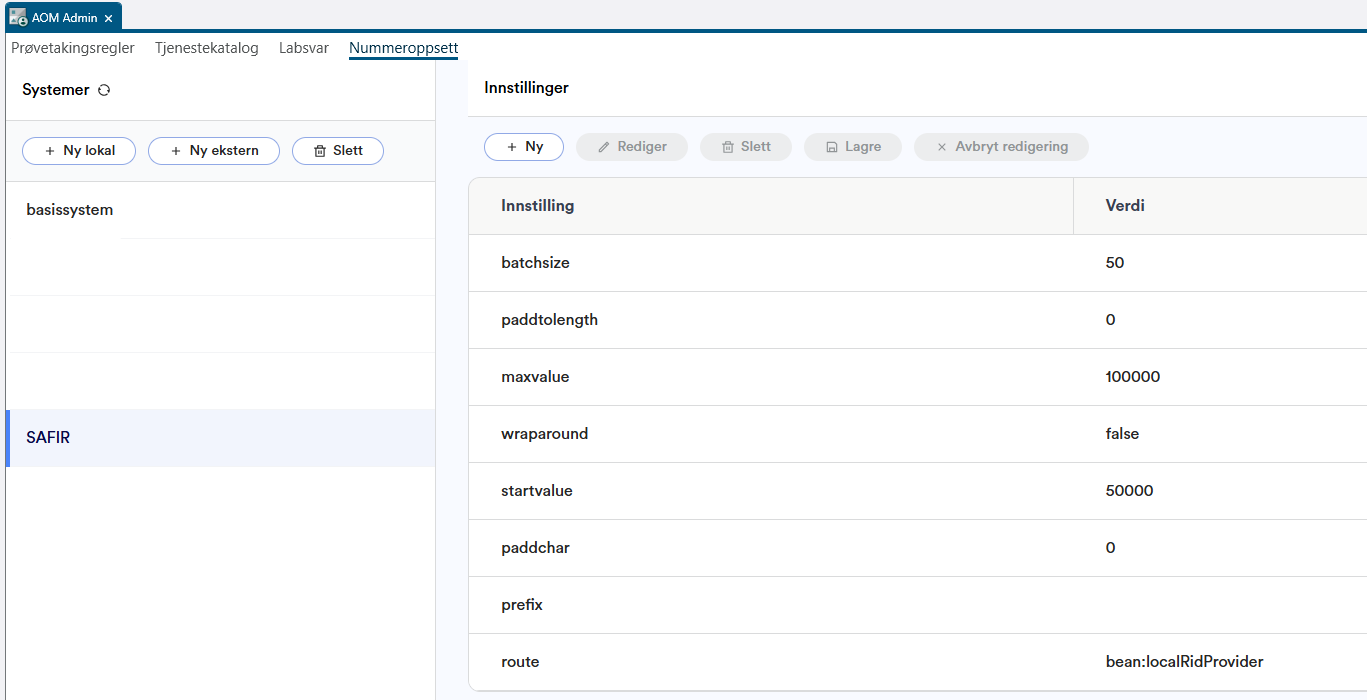Choose SAFIR in the systems list
The height and width of the screenshot is (700, 1367).
48,438
